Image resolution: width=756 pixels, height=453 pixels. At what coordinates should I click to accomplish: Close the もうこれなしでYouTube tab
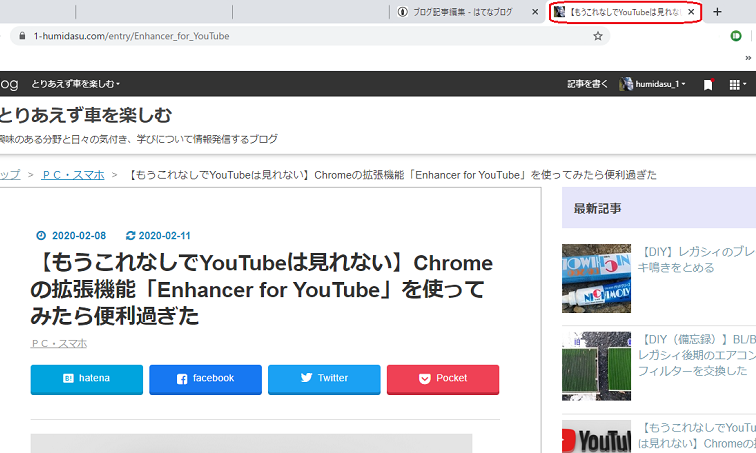(691, 12)
